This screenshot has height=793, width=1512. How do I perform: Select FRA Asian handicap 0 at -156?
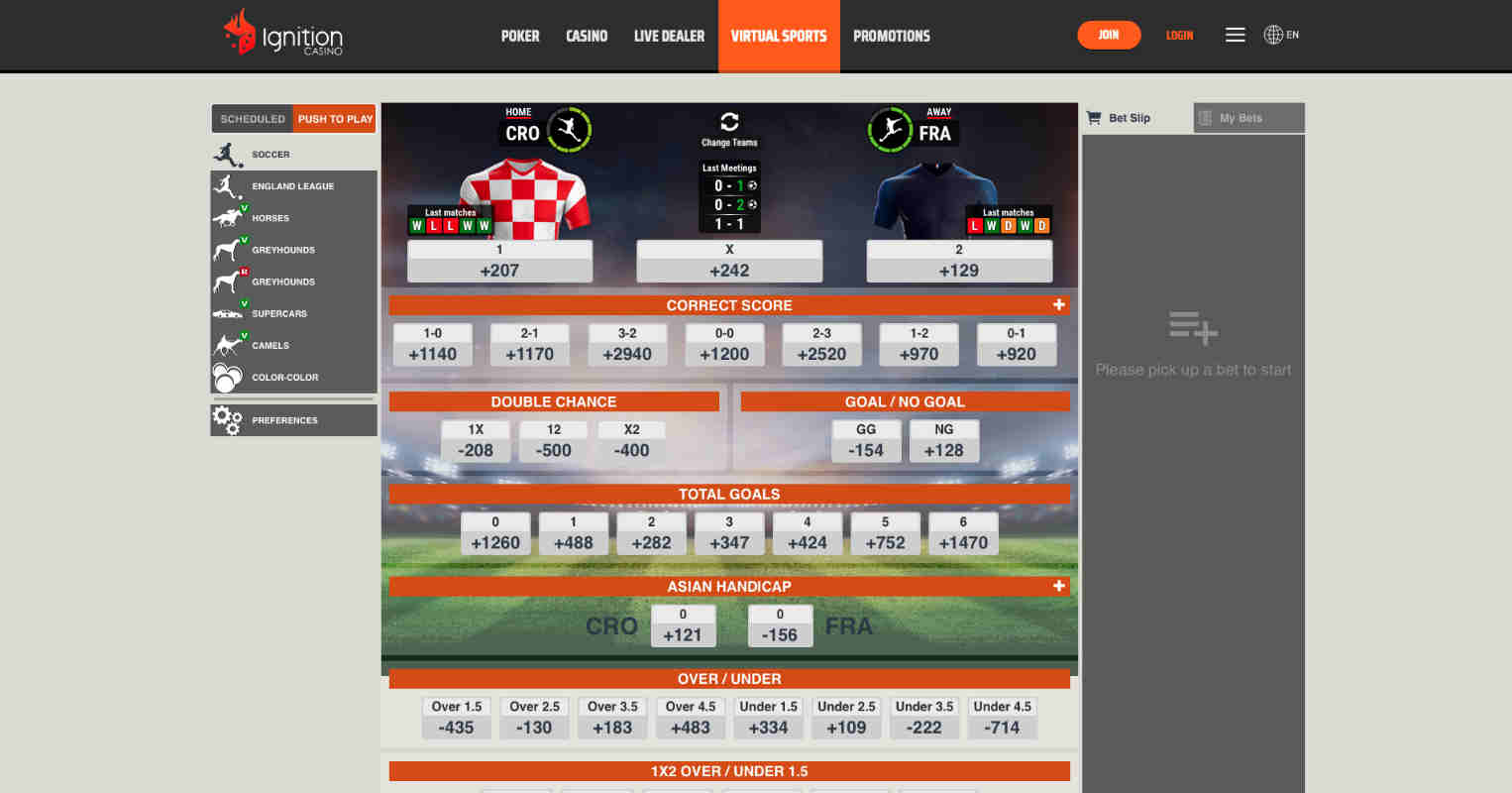click(x=780, y=625)
